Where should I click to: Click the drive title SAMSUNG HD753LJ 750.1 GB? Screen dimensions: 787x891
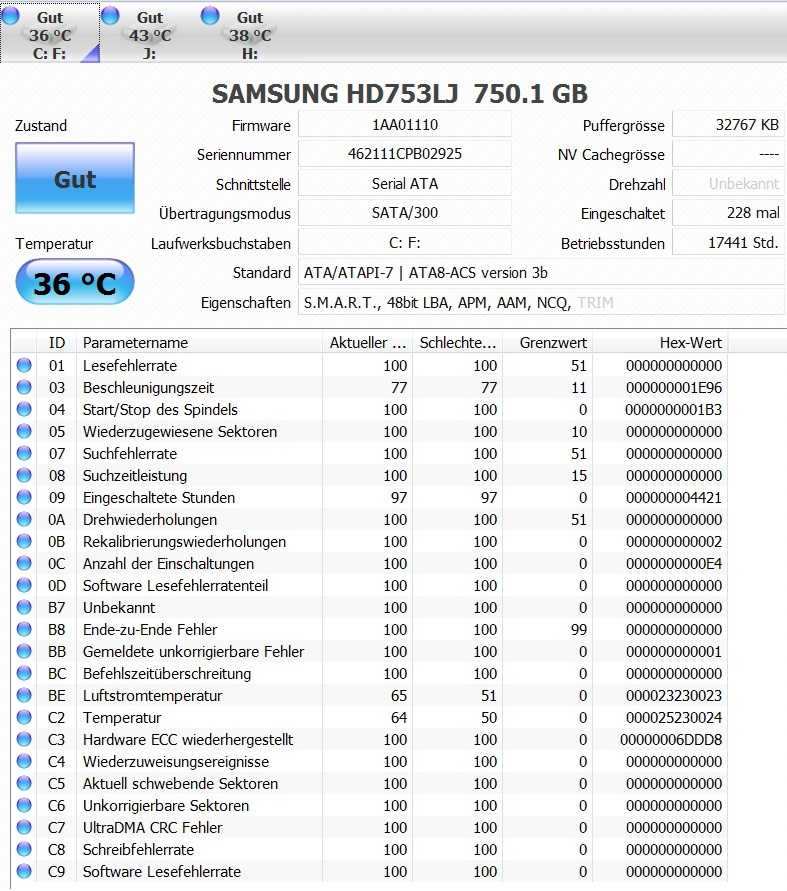pyautogui.click(x=399, y=93)
